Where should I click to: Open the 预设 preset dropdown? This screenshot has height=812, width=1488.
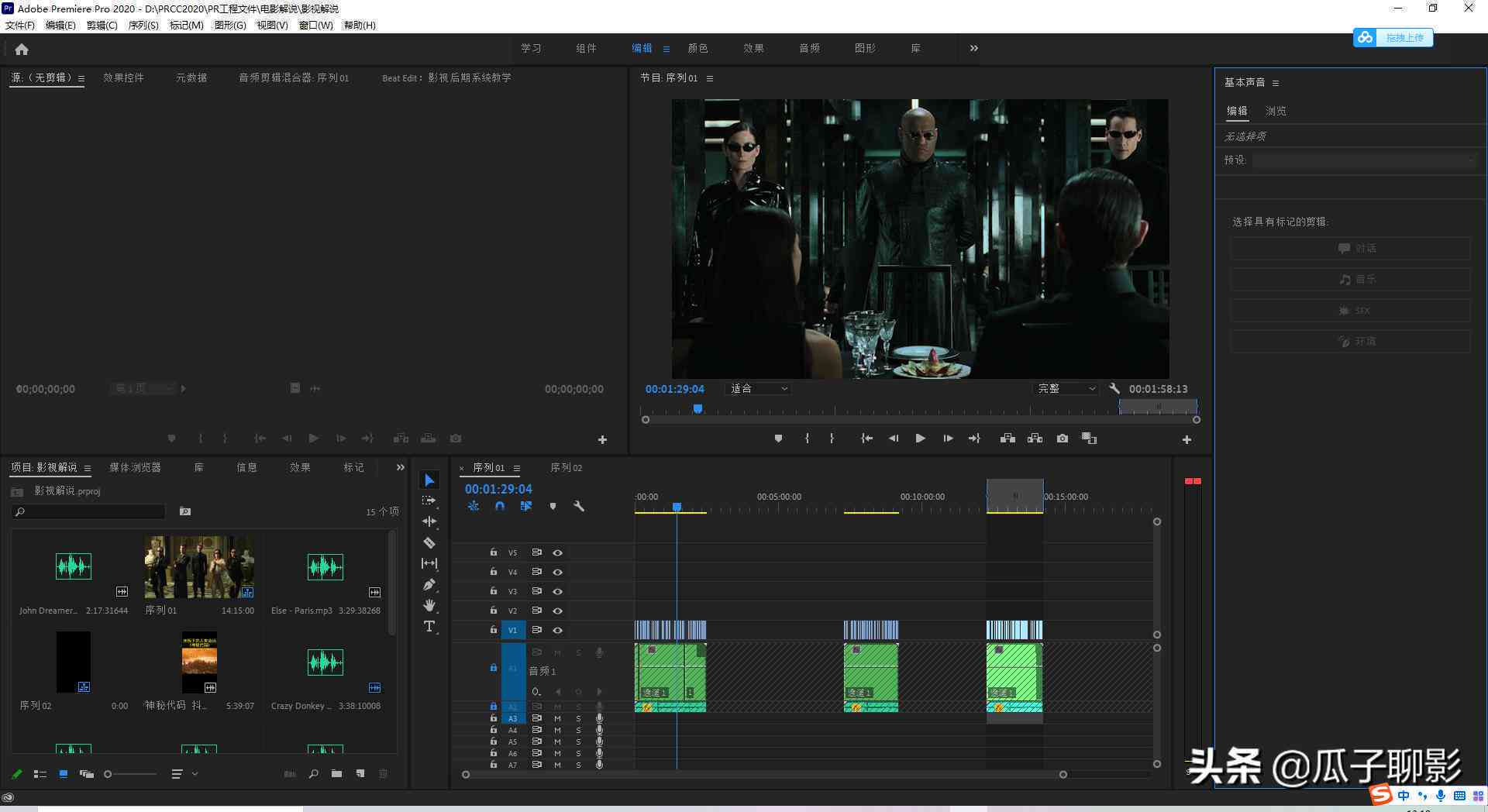pyautogui.click(x=1366, y=160)
